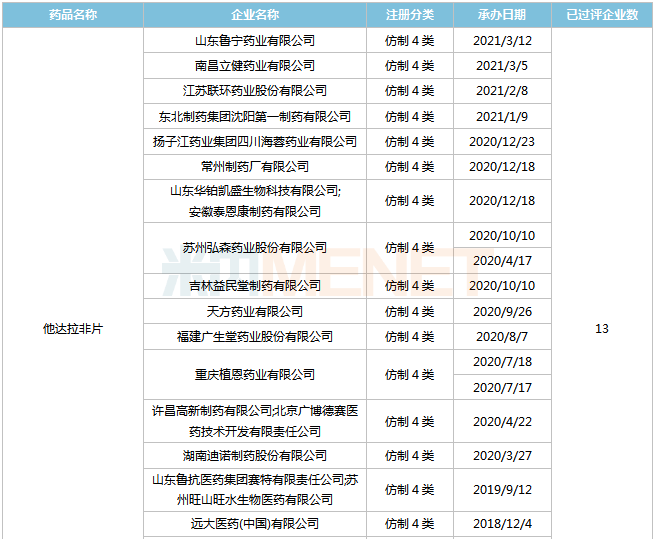
Task: Select 福建广生堂药业股份有限公司 cell
Action: click(255, 337)
